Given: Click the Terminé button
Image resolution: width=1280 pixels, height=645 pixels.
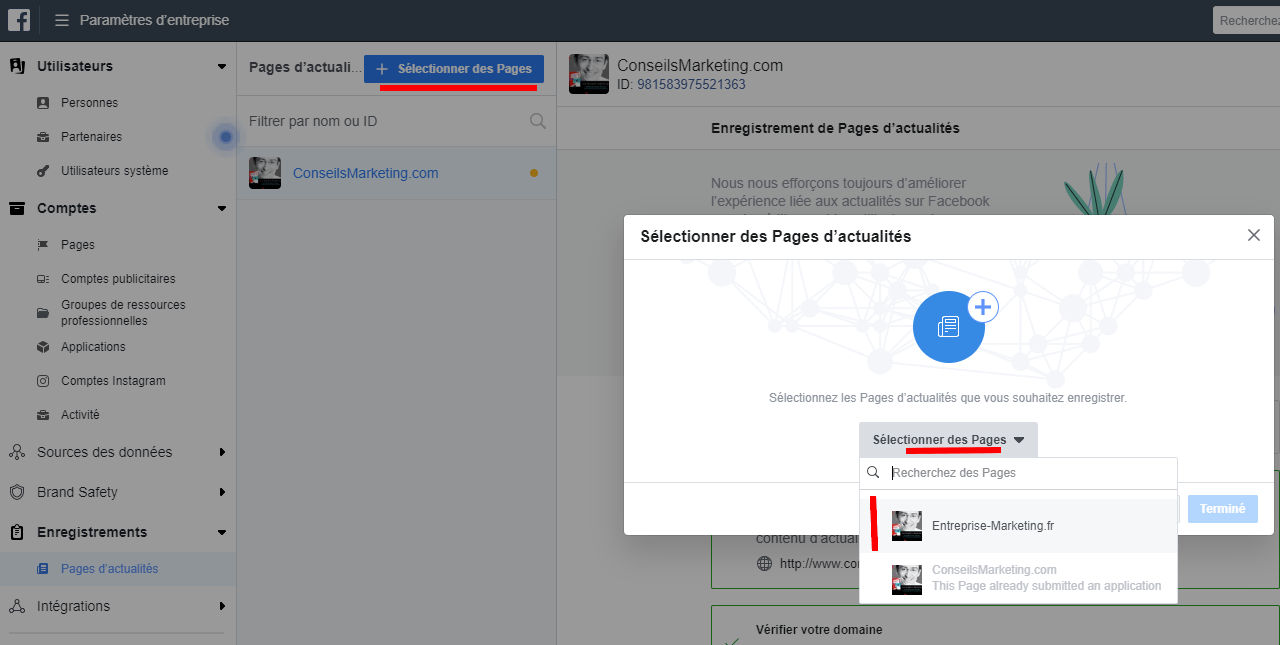Looking at the screenshot, I should 1222,509.
